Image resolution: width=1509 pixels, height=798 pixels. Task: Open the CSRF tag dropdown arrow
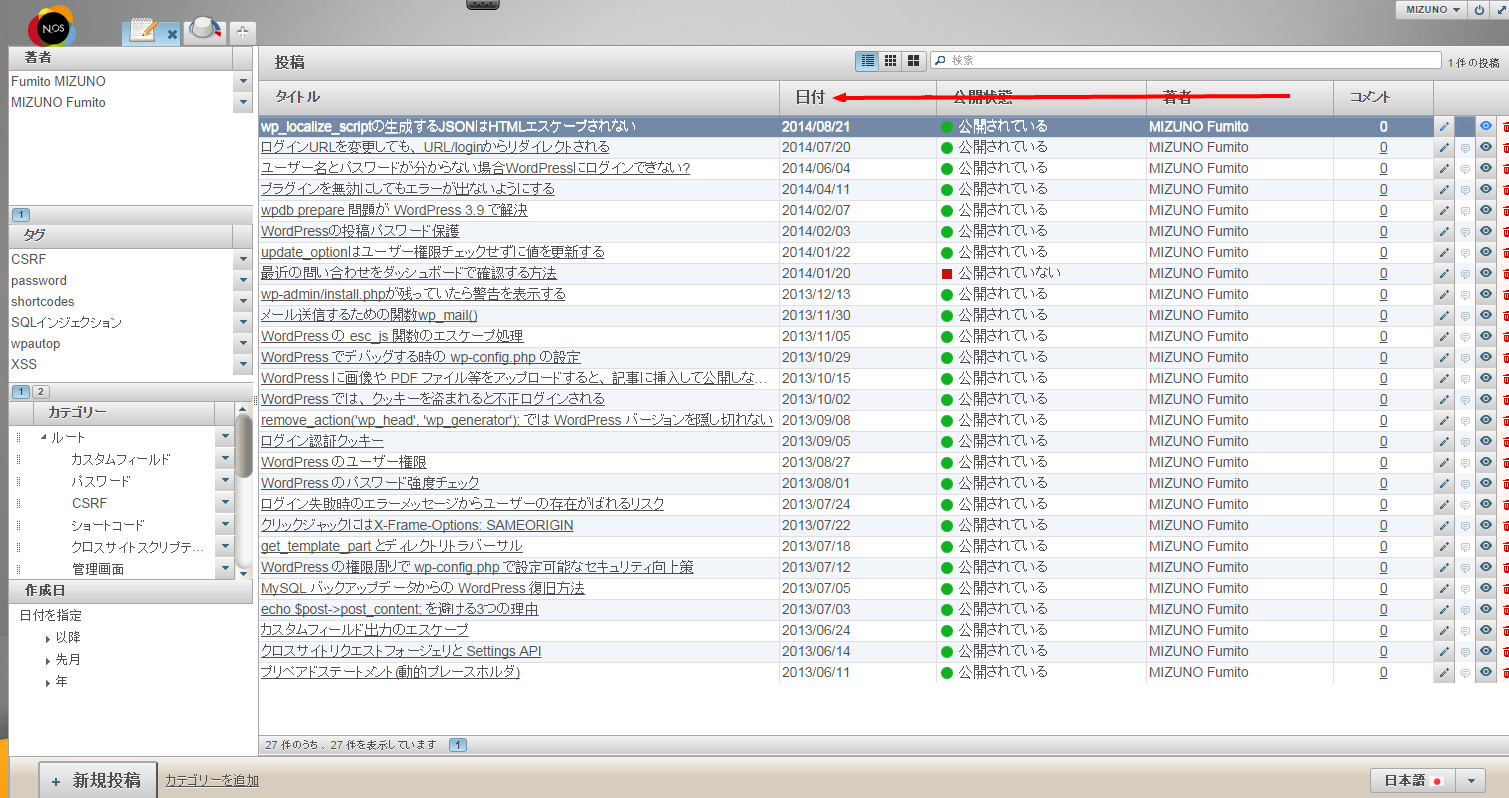(x=243, y=259)
